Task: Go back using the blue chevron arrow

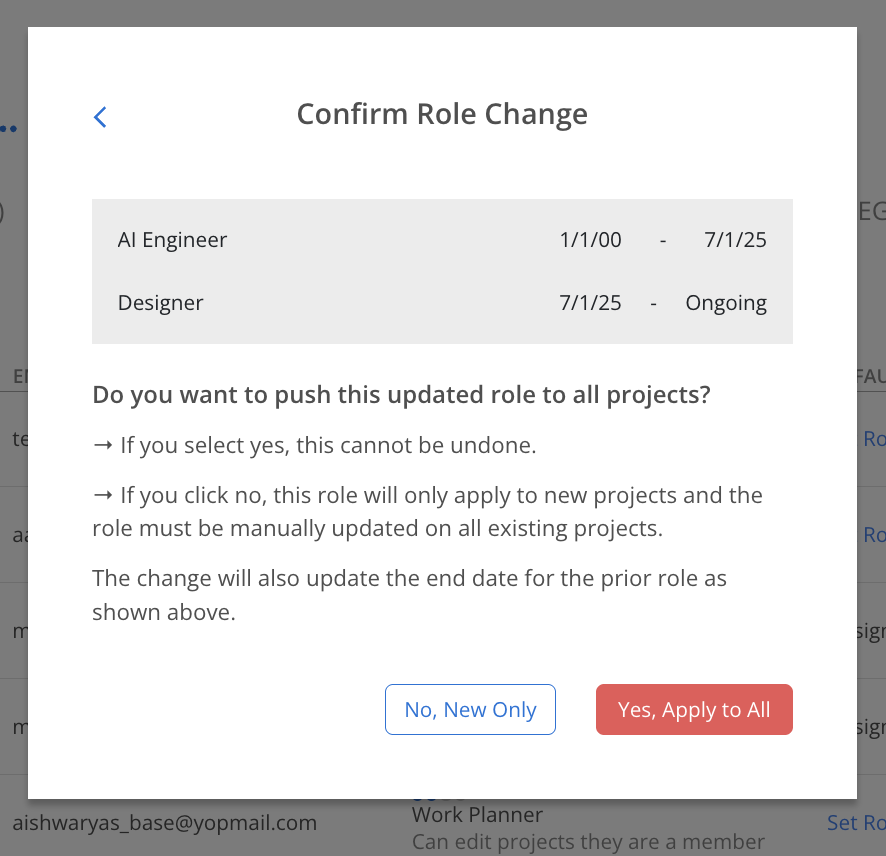Action: pos(100,117)
